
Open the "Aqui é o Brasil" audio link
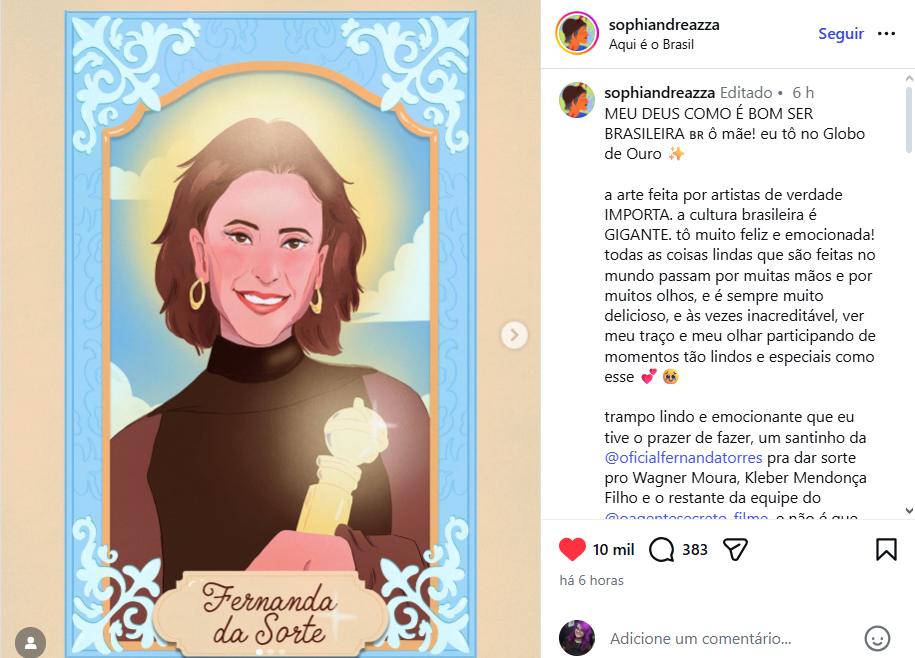[x=651, y=44]
